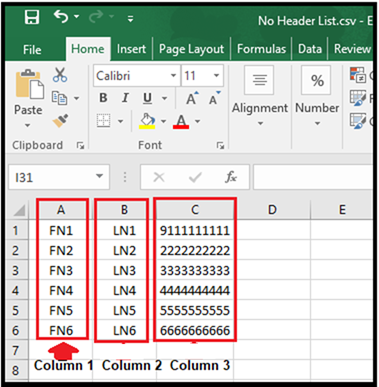The image size is (379, 387).
Task: Open the Page Layout tab
Action: [191, 49]
